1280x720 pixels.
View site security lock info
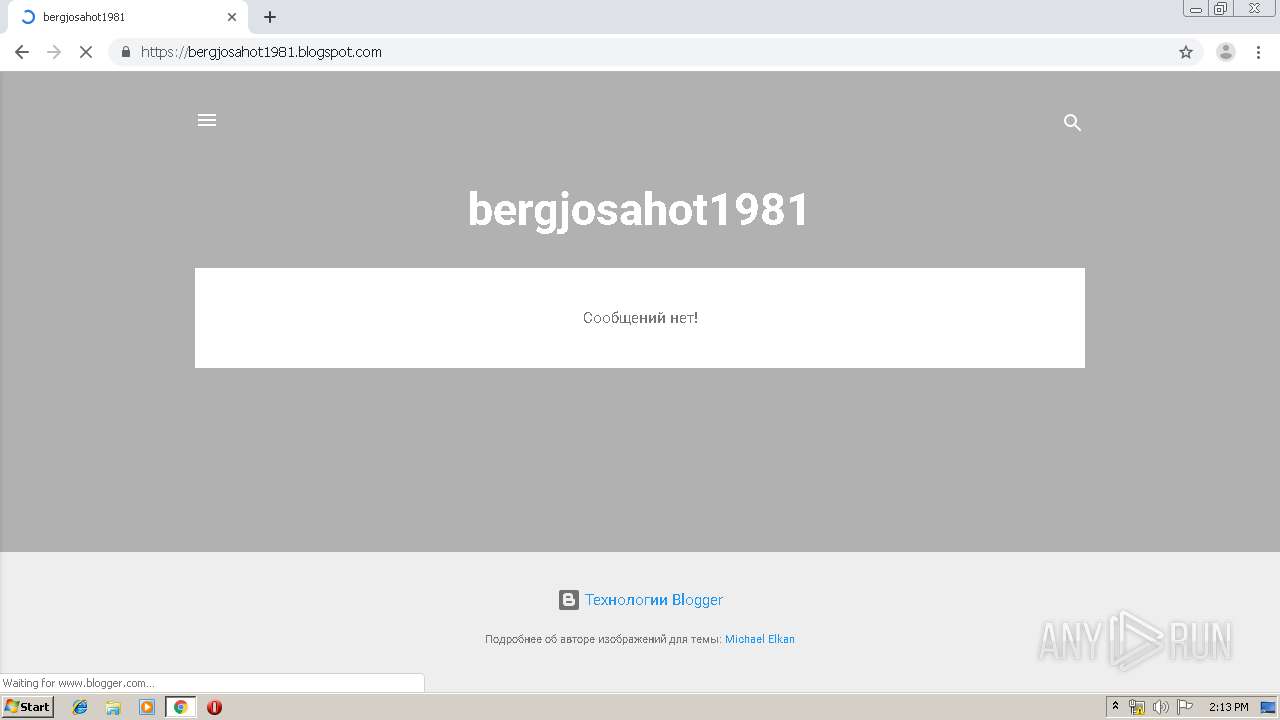126,52
